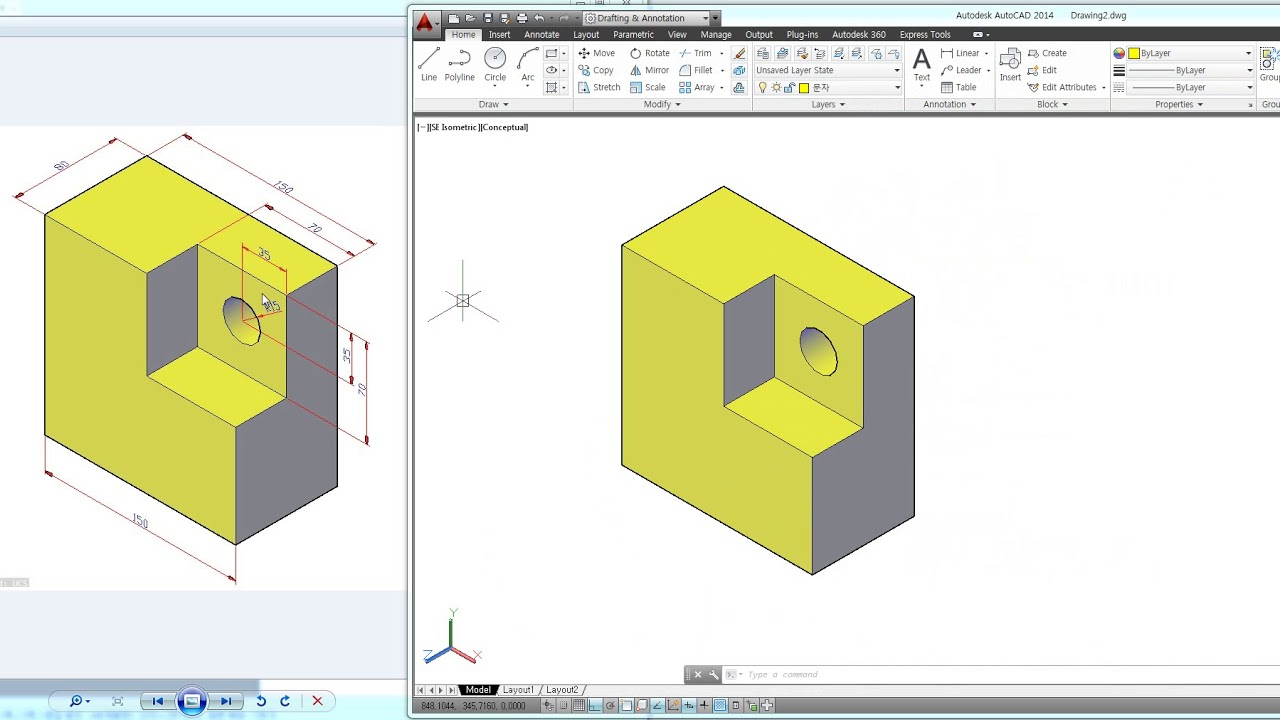Expand the Draw panel

(x=493, y=104)
